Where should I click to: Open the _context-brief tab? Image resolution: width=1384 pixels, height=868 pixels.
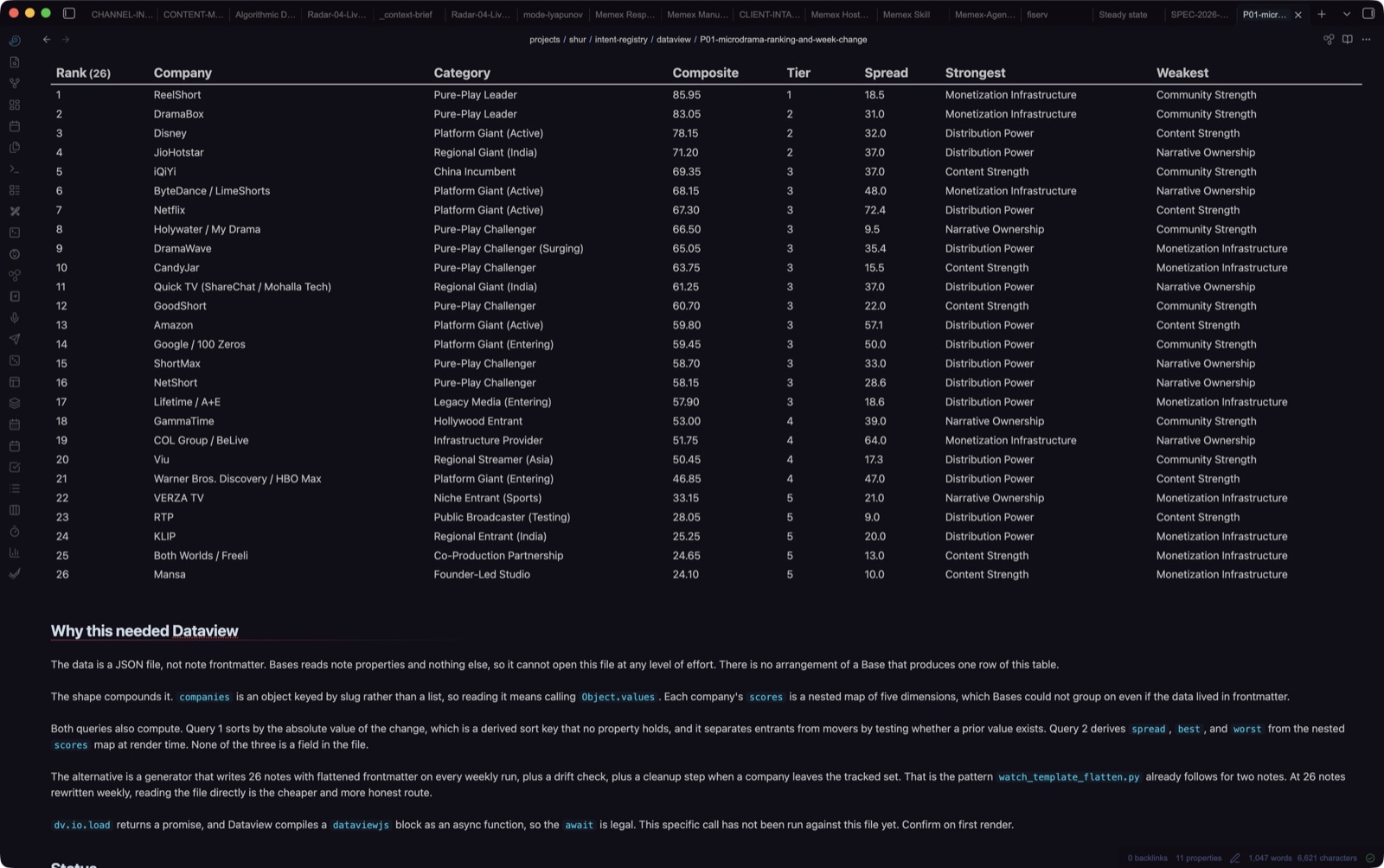click(x=408, y=15)
